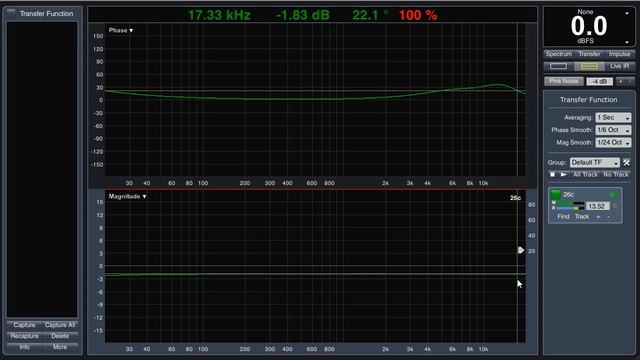
Task: Decrease the signal generator level with minus
Action: (x=630, y=82)
